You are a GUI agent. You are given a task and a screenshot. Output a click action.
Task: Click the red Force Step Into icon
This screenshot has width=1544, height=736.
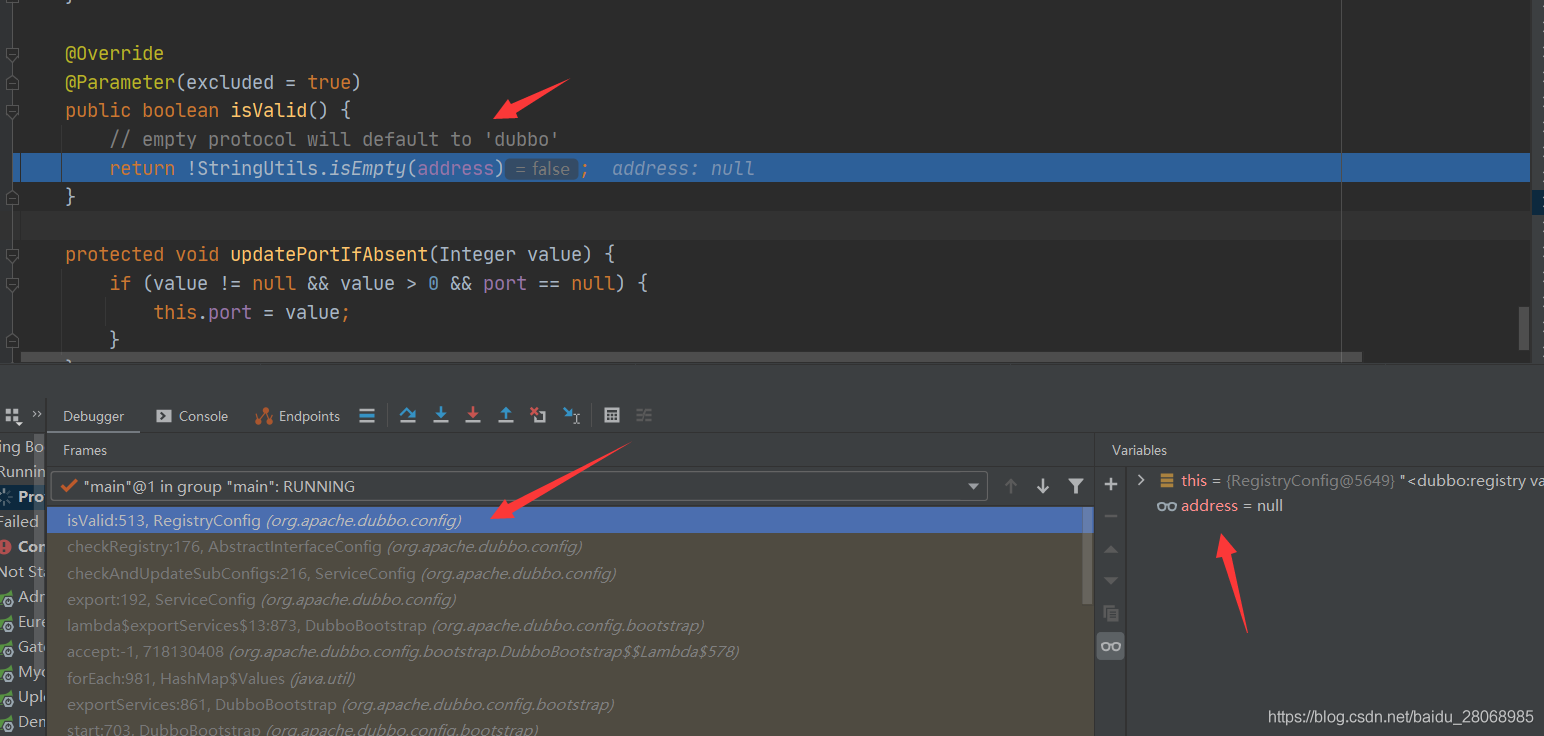[473, 415]
